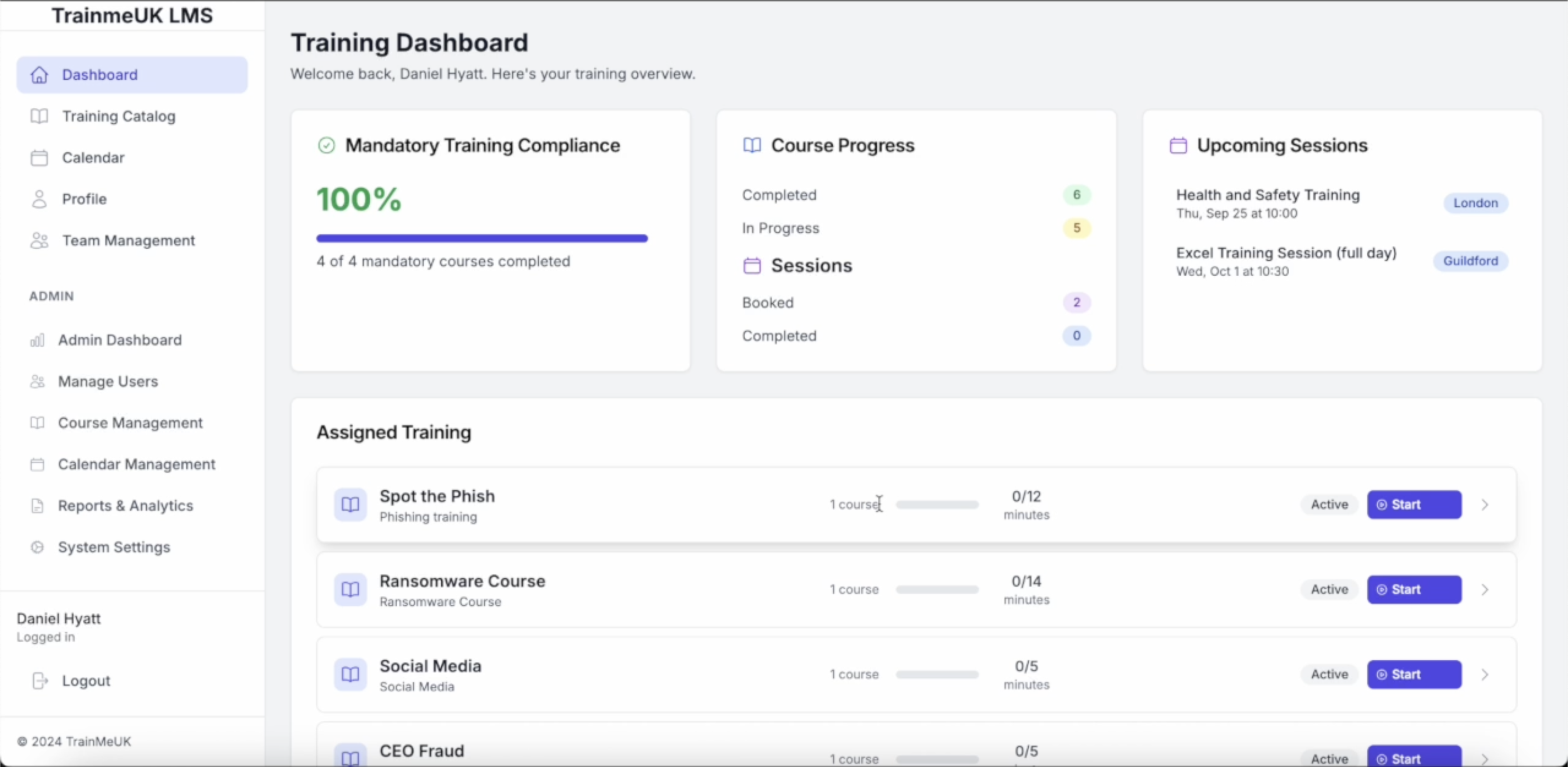This screenshot has width=1568, height=767.
Task: Click the Course Progress book icon
Action: 752,146
